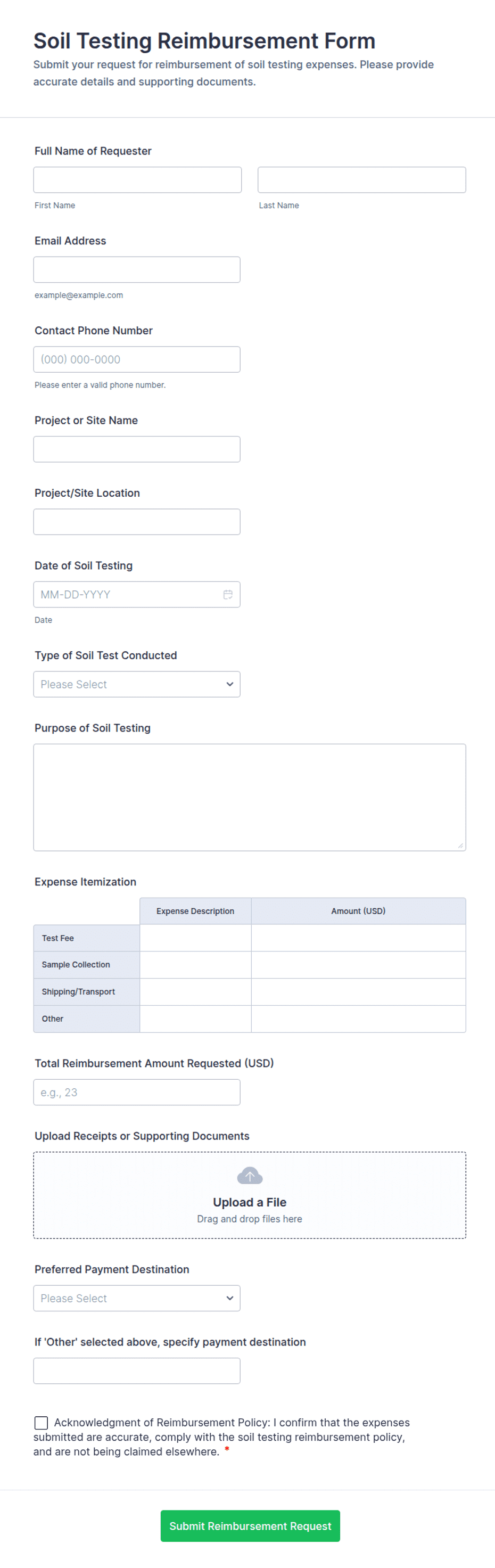Select Shipping/Transport amount cell
The height and width of the screenshot is (1568, 495).
[x=358, y=991]
